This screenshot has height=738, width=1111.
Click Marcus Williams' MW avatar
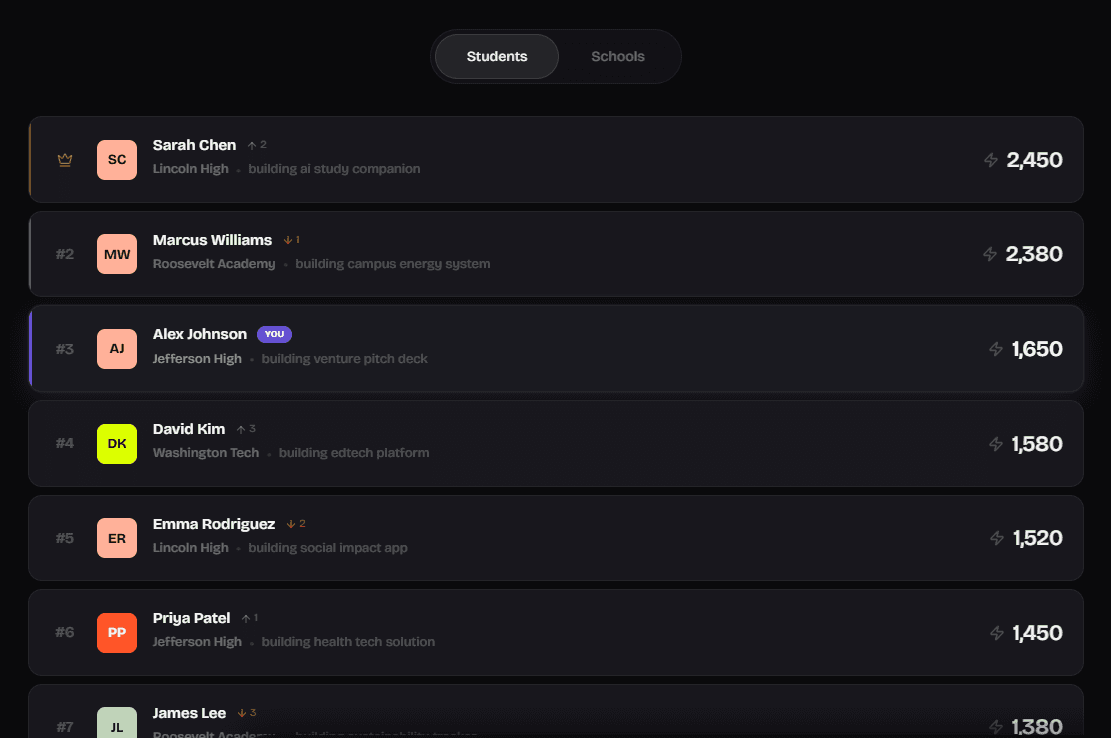pyautogui.click(x=116, y=254)
